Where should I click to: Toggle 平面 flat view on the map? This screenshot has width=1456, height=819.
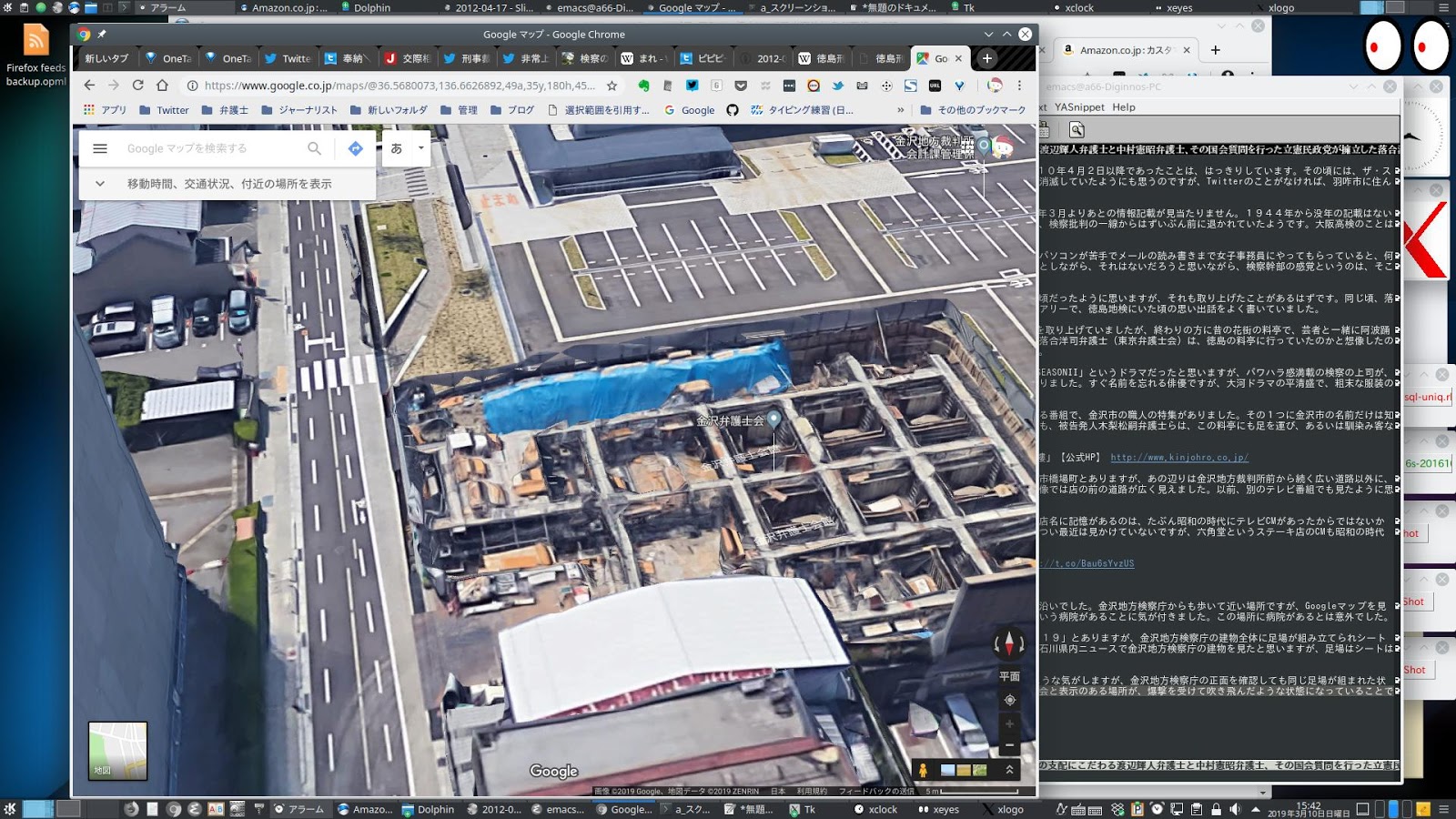point(1009,676)
